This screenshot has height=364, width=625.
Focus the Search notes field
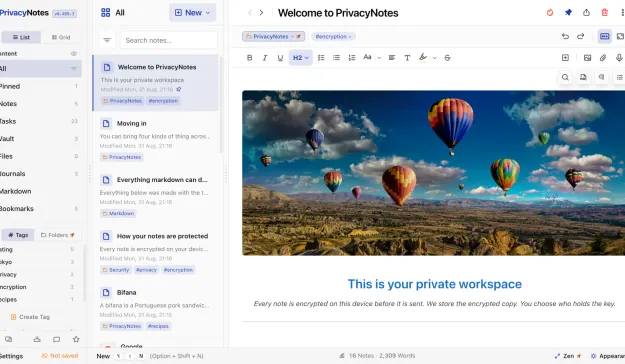(169, 40)
